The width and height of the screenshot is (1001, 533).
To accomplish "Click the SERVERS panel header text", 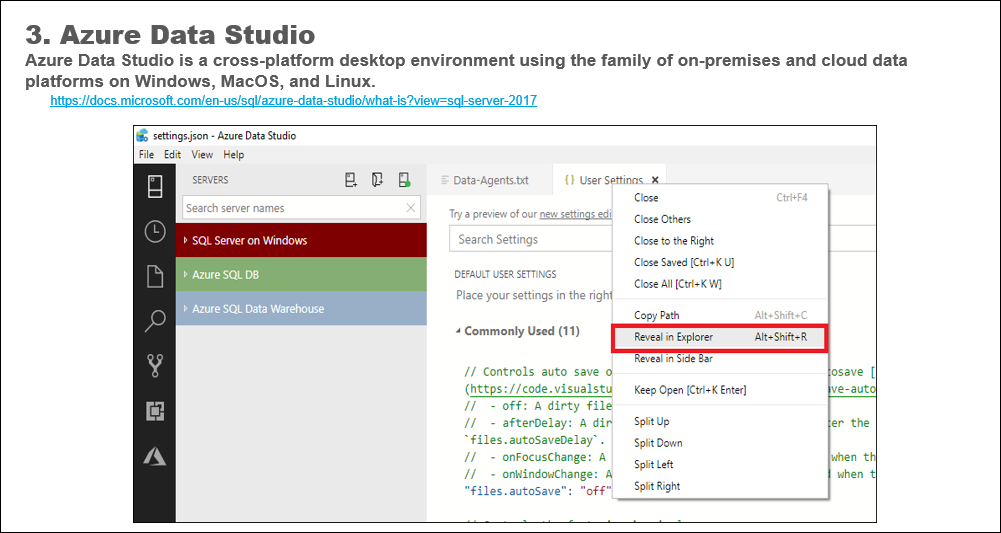I will [210, 180].
